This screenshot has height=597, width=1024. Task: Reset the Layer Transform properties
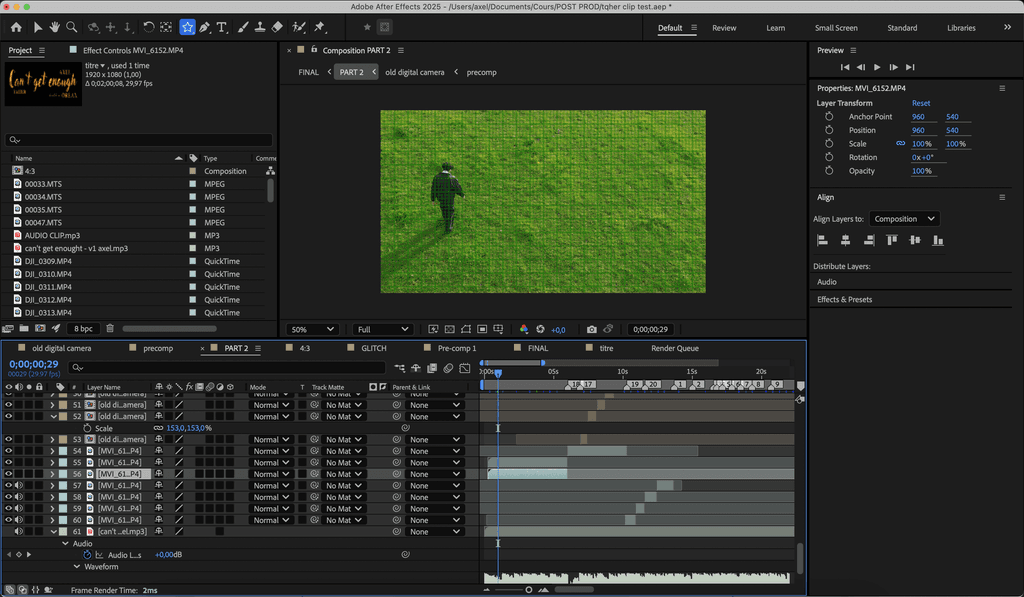pos(920,103)
